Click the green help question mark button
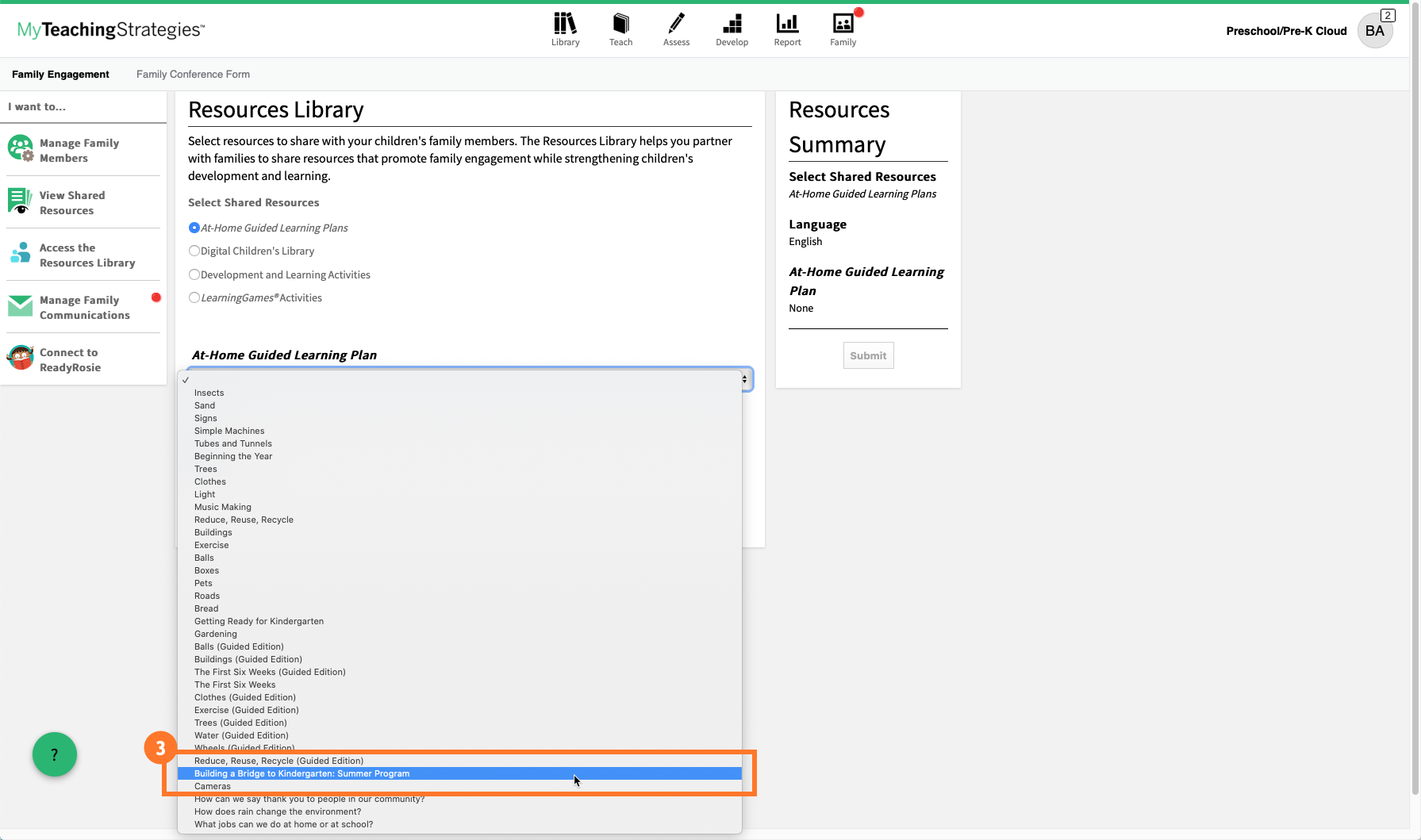The width and height of the screenshot is (1421, 840). click(55, 754)
